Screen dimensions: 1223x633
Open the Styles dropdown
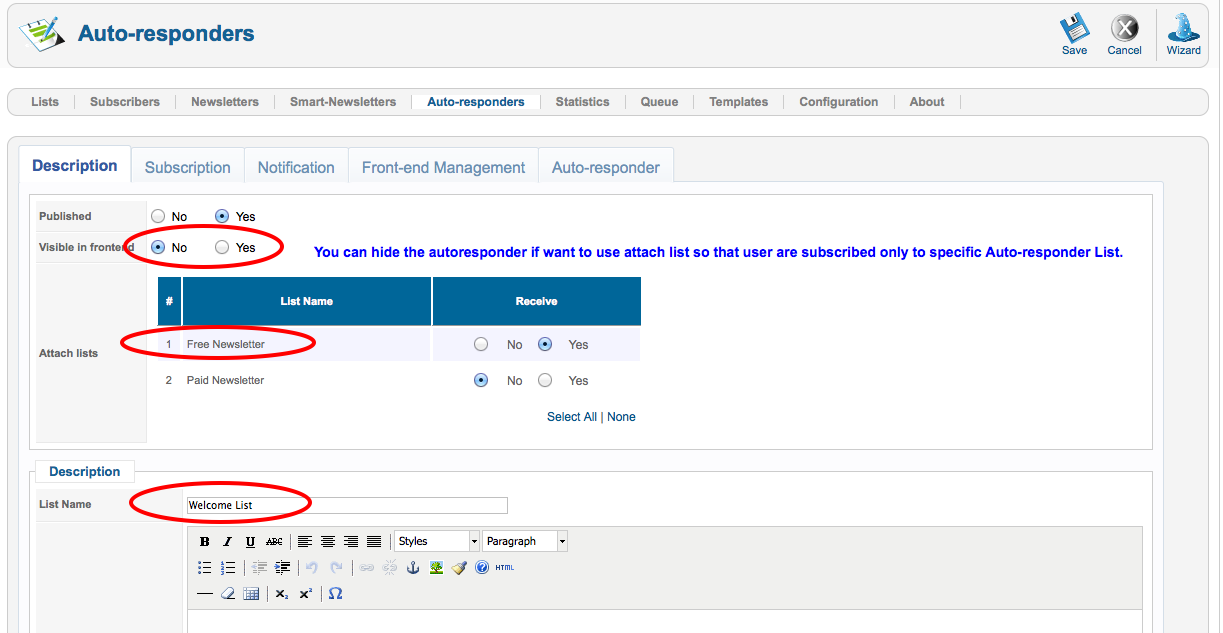click(x=437, y=541)
